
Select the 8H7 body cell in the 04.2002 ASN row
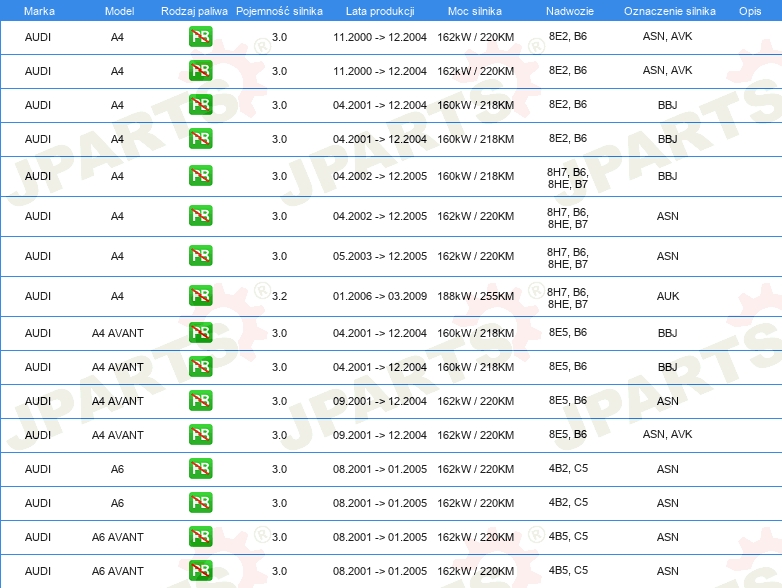pyautogui.click(x=568, y=218)
